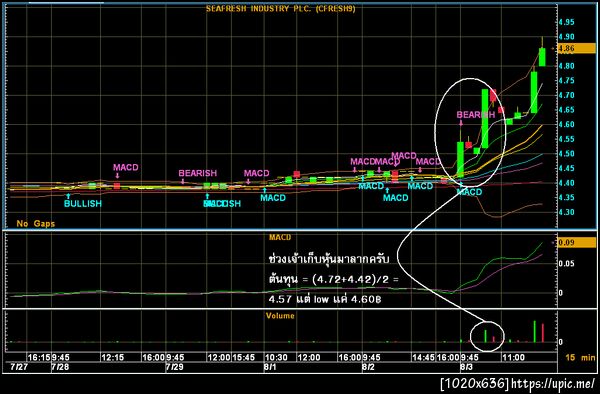This screenshot has height=394, width=600.
Task: Click the highlighted 0.09 MACD value tag
Action: (x=576, y=243)
